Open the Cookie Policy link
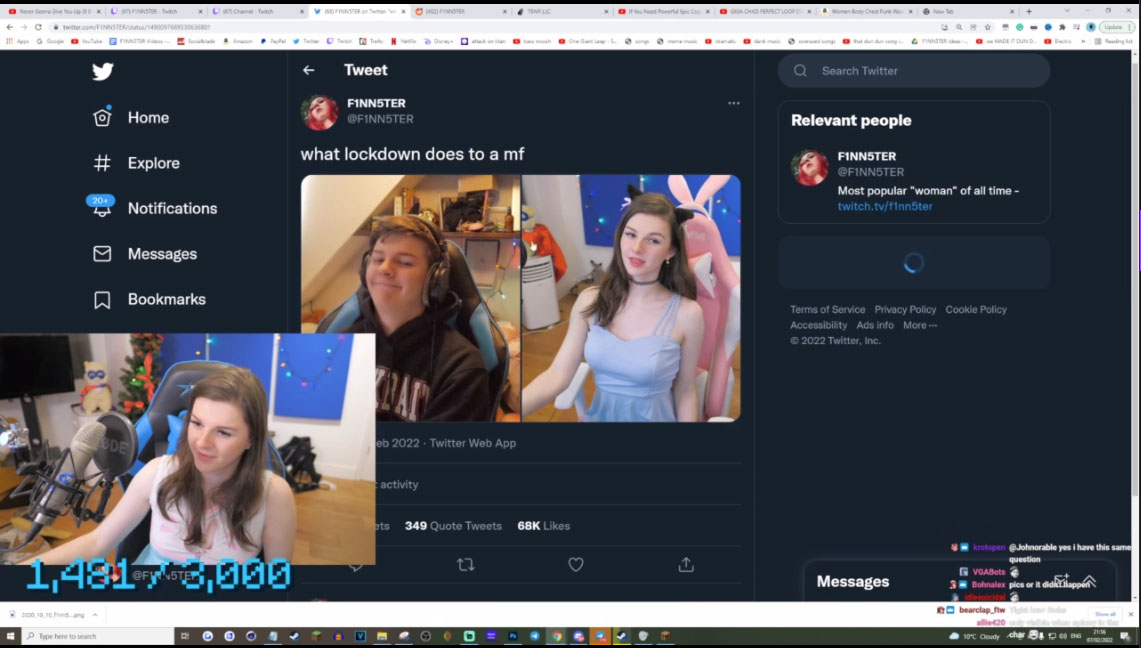The image size is (1141, 648). pos(976,310)
